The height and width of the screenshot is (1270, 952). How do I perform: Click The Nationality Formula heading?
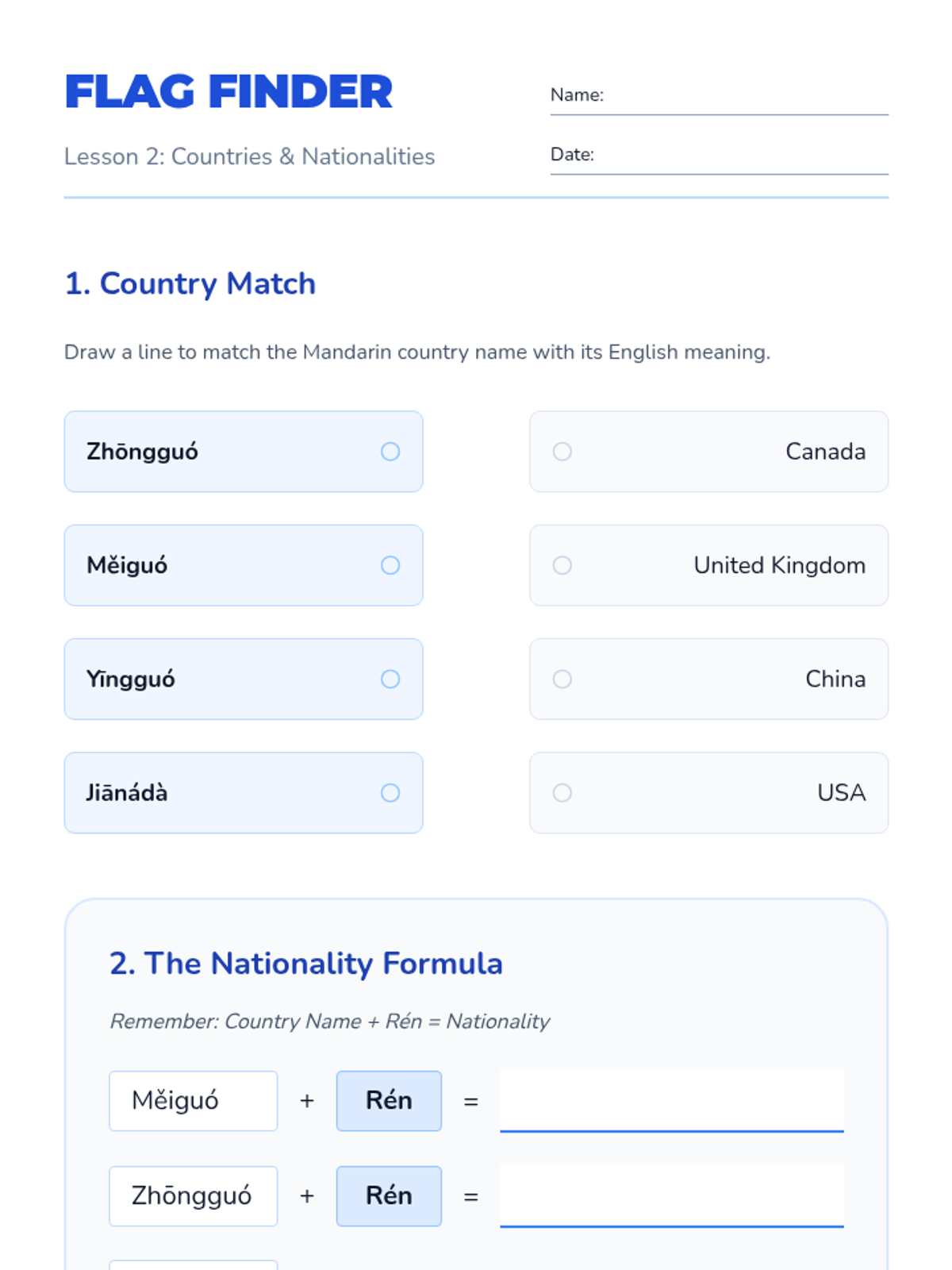point(306,964)
